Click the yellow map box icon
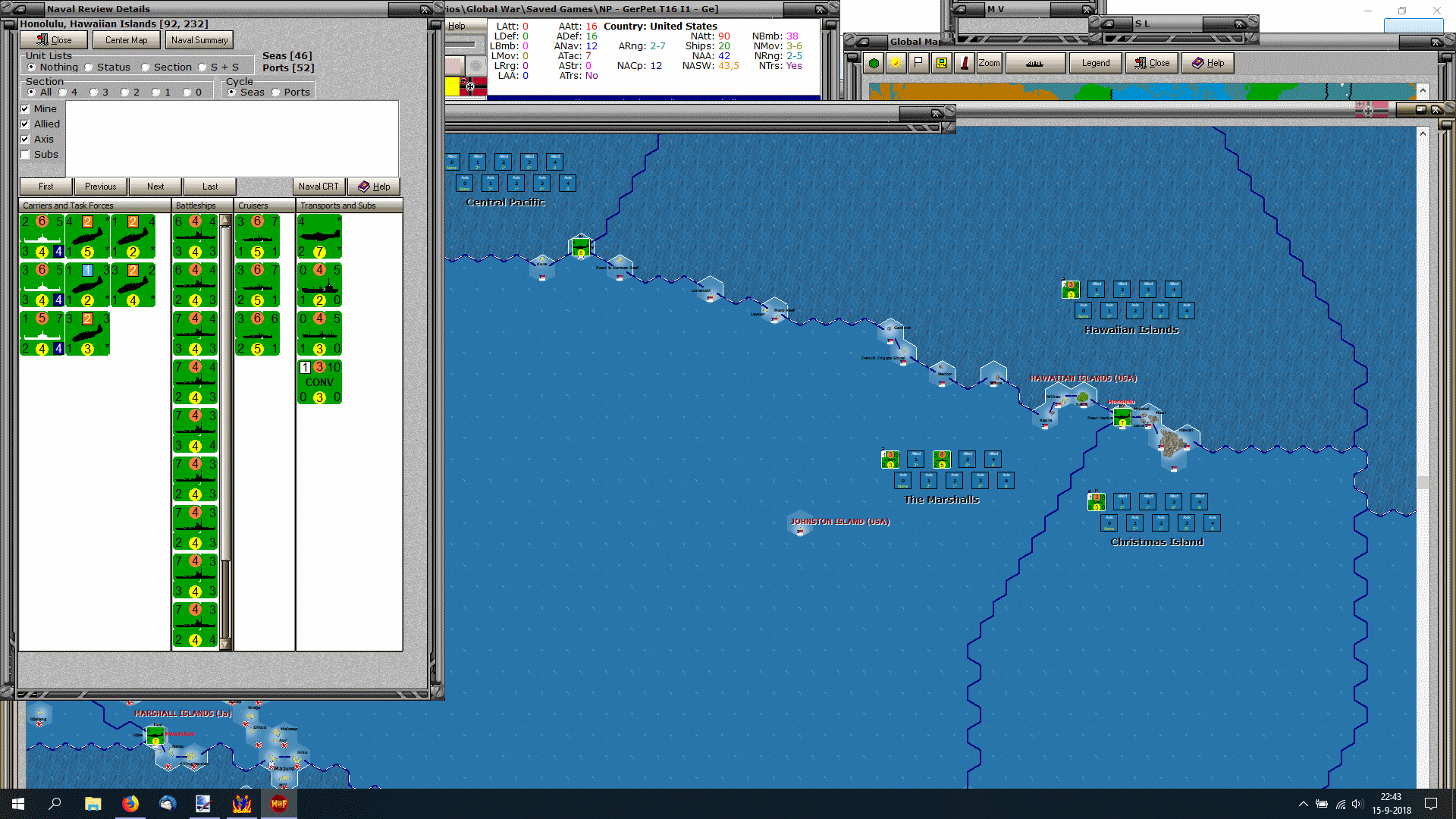Screen dimensions: 1456x819 coord(941,63)
